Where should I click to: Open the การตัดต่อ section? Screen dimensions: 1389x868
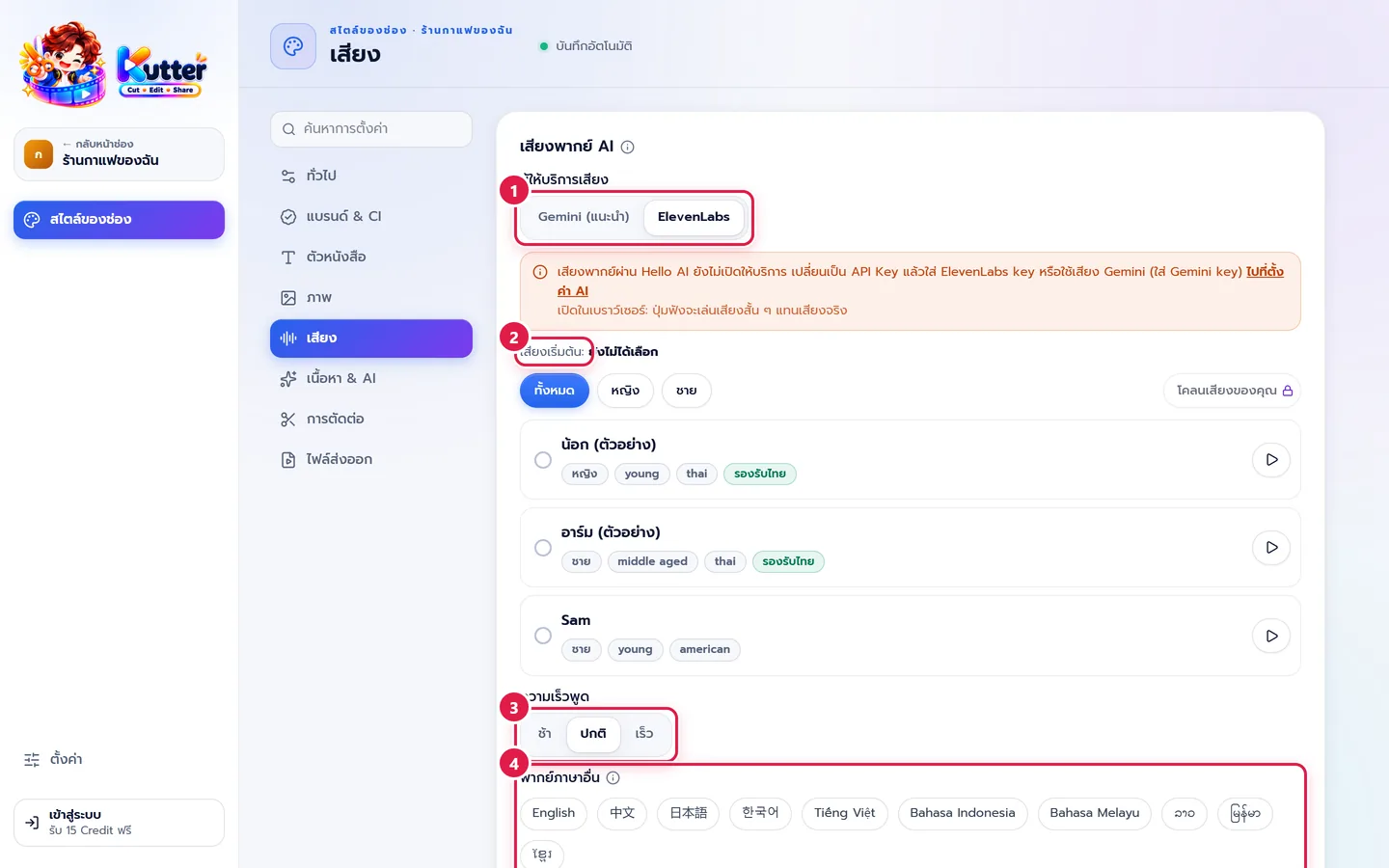click(x=371, y=419)
